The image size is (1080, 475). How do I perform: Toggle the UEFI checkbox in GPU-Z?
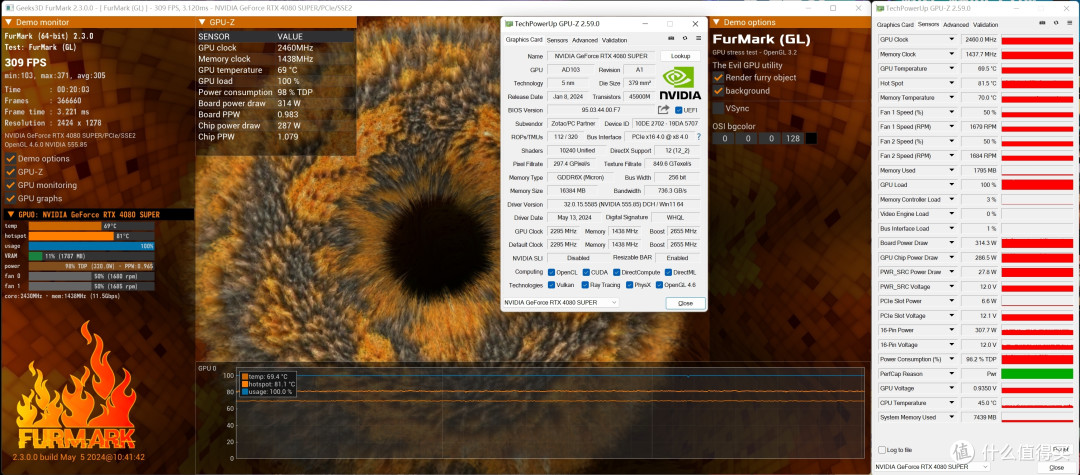[678, 110]
